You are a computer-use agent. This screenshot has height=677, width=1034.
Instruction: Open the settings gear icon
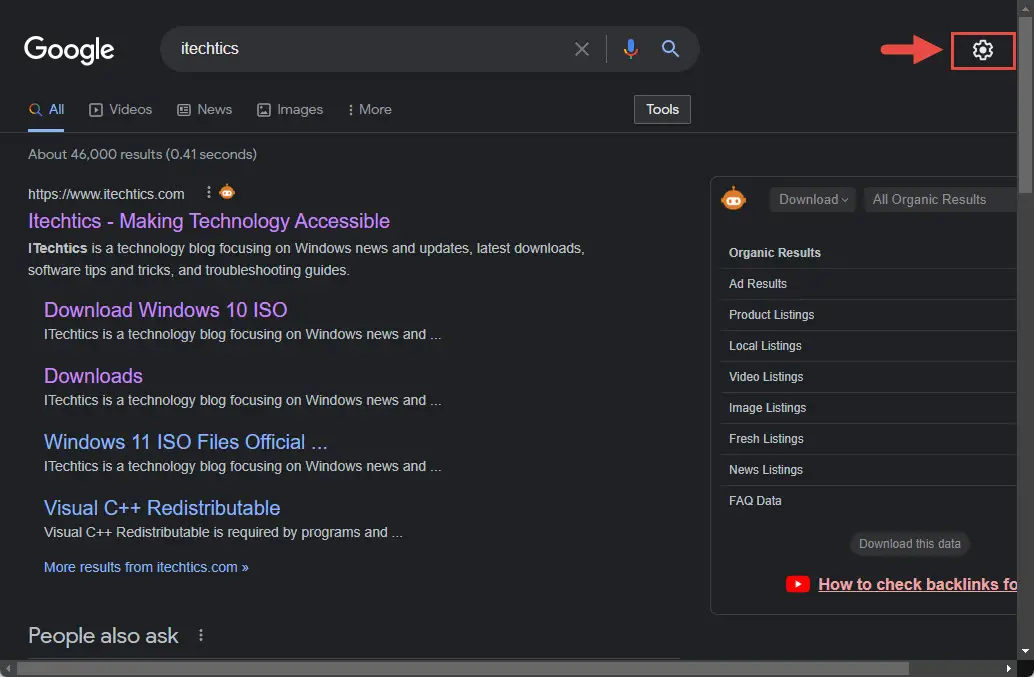click(983, 50)
